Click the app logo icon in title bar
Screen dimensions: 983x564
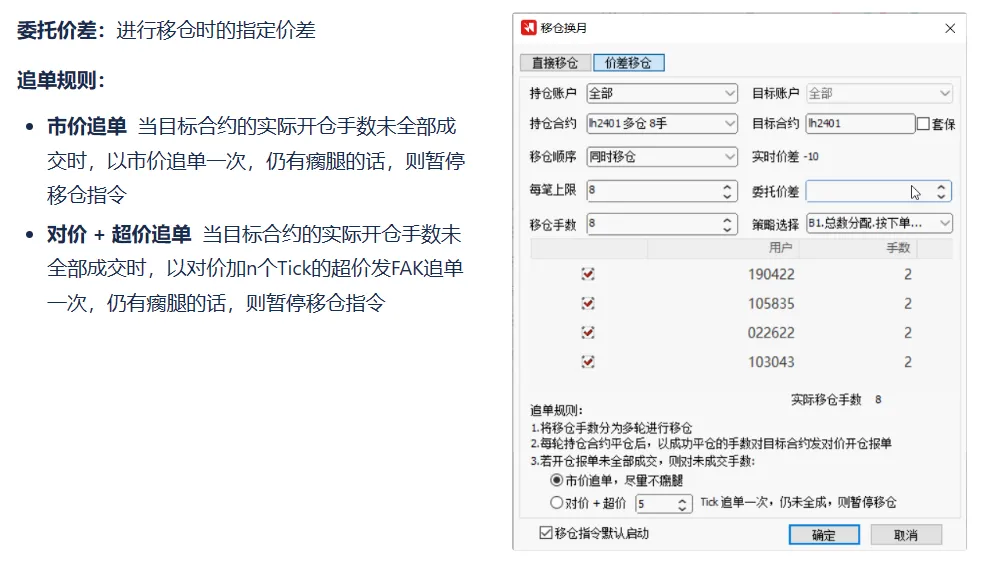[x=529, y=28]
